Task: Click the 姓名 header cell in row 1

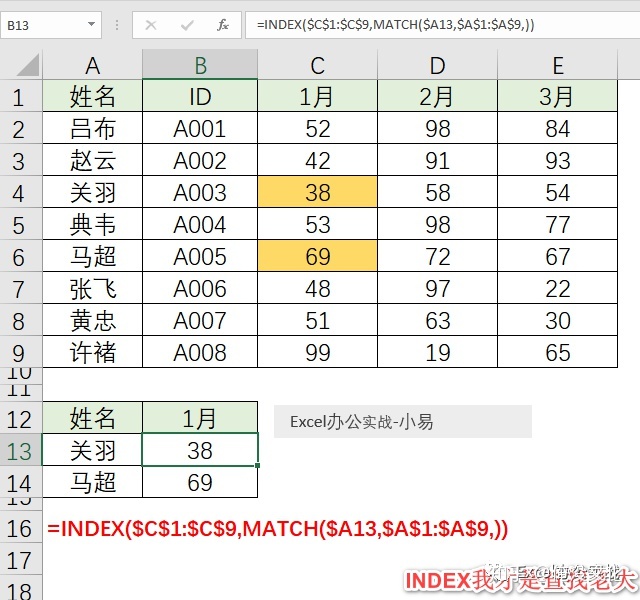Action: point(93,96)
